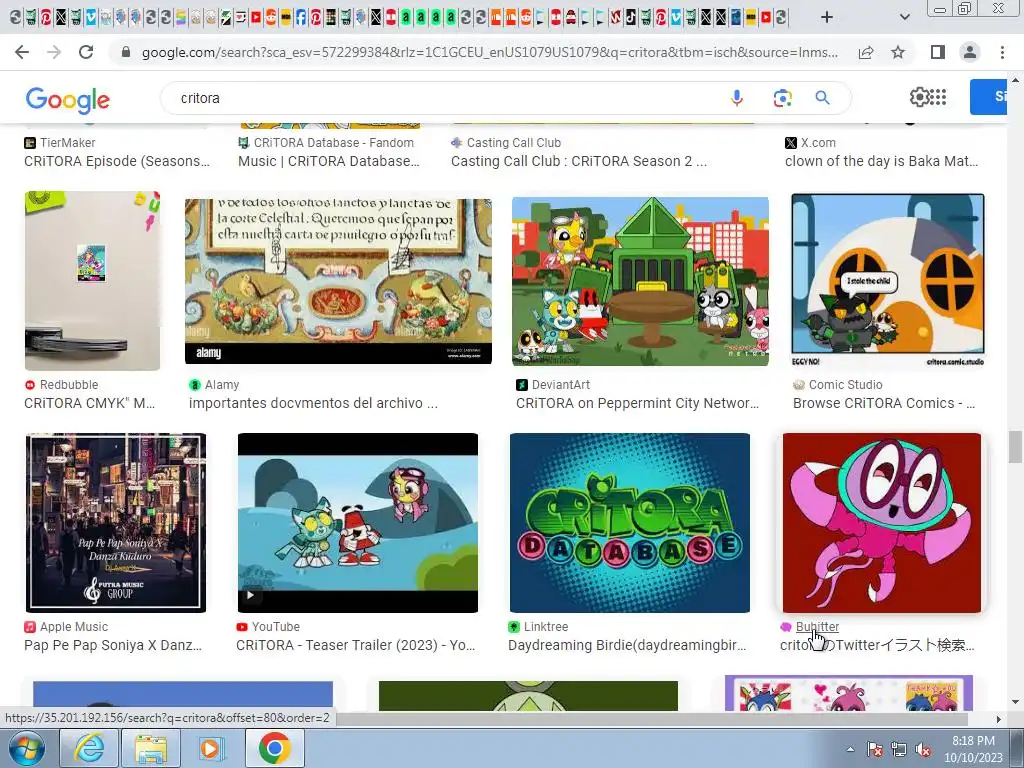
Task: Click the Redbubble source label
Action: 69,385
